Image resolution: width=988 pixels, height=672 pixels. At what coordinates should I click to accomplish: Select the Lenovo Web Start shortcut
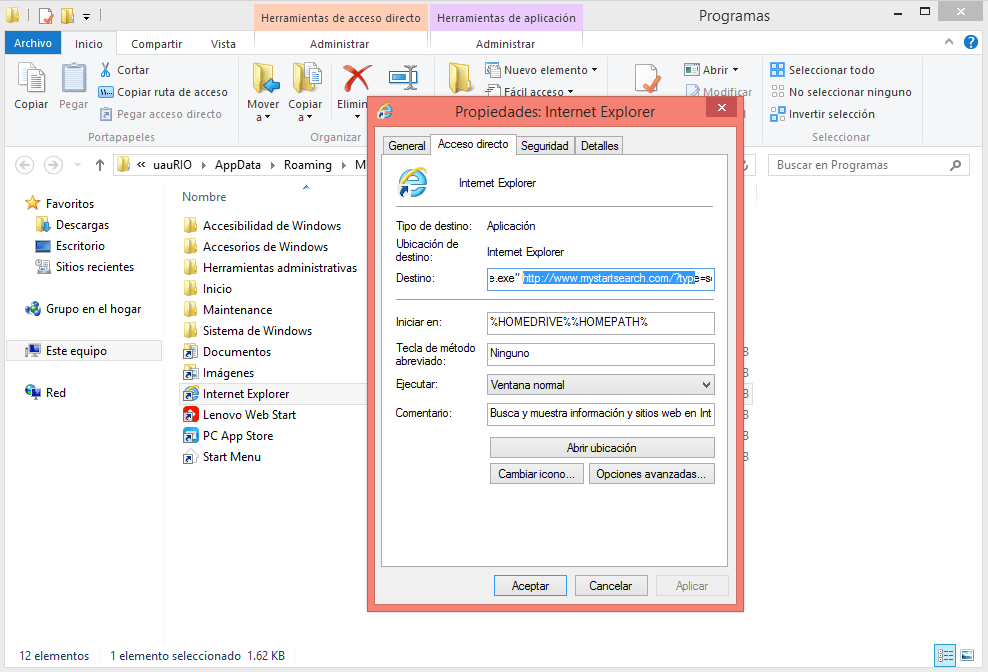tap(249, 415)
